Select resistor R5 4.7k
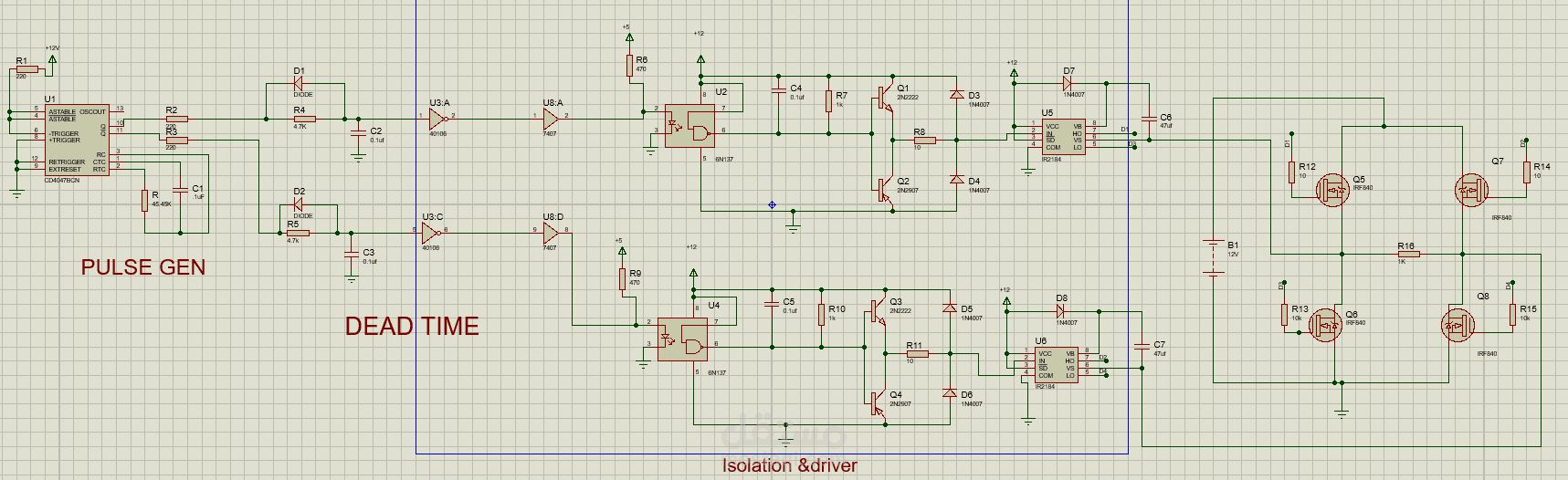 pos(298,233)
